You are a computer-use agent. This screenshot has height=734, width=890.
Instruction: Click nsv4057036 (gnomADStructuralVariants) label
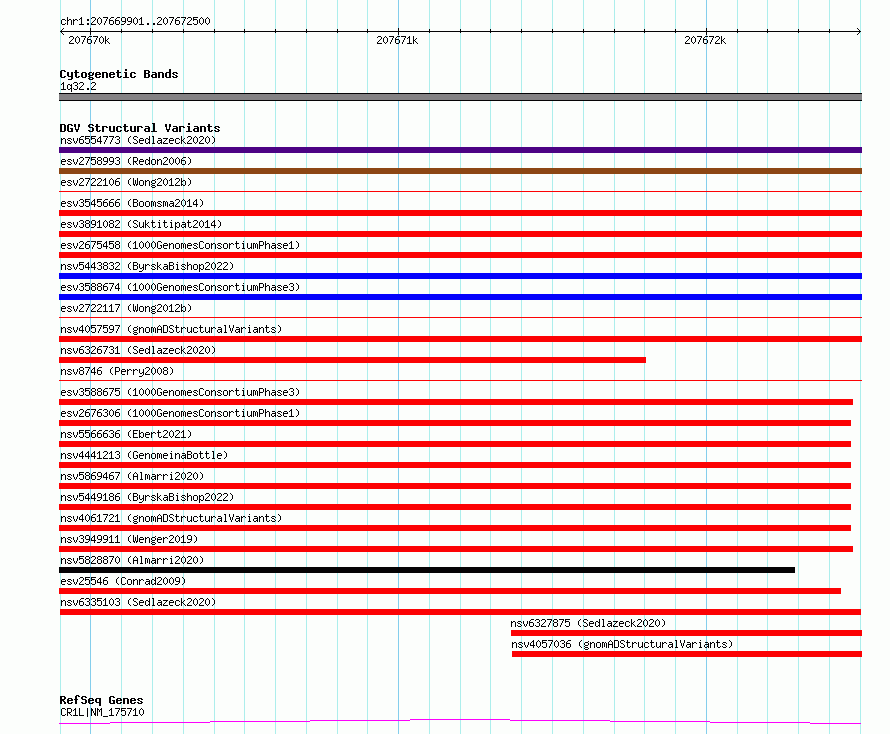622,644
